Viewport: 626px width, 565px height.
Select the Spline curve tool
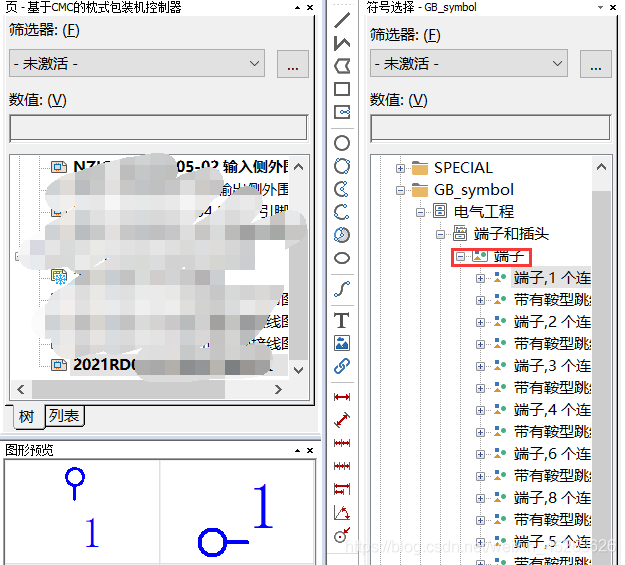click(x=342, y=289)
